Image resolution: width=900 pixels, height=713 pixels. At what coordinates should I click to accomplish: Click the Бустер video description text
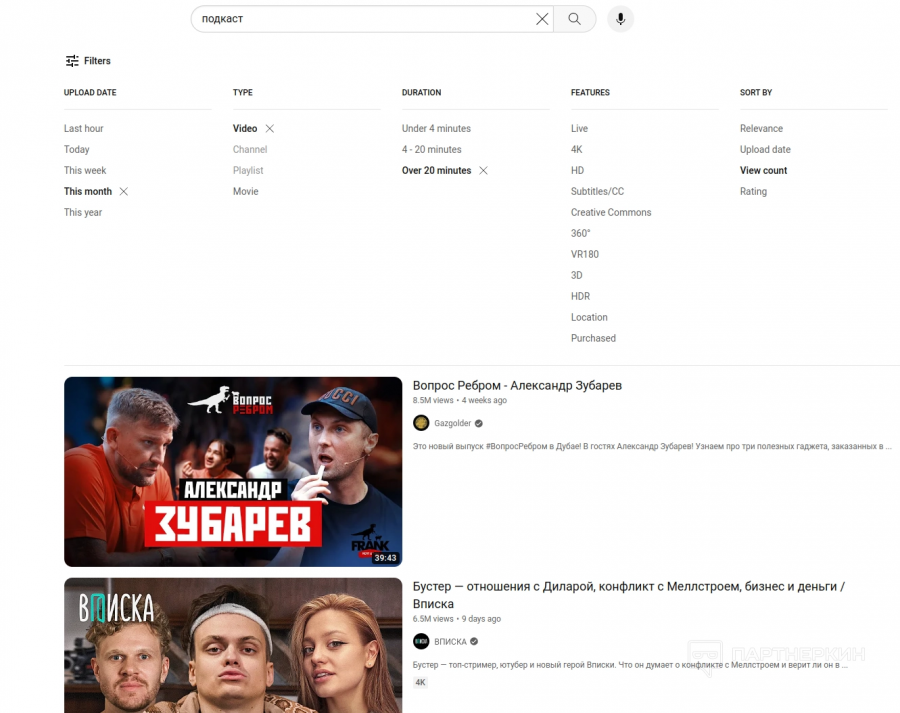(630, 665)
